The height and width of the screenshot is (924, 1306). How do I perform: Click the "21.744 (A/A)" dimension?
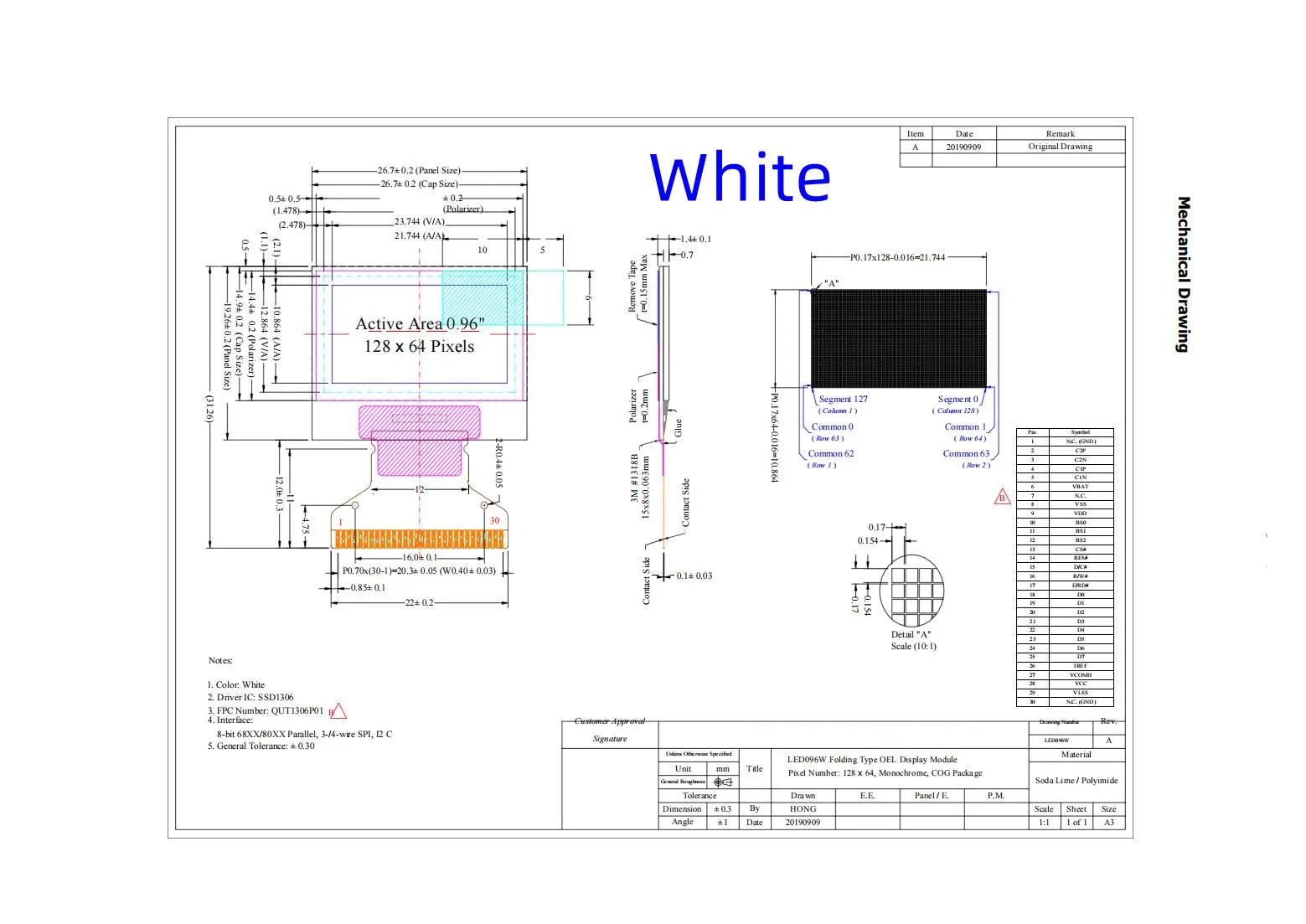(420, 235)
